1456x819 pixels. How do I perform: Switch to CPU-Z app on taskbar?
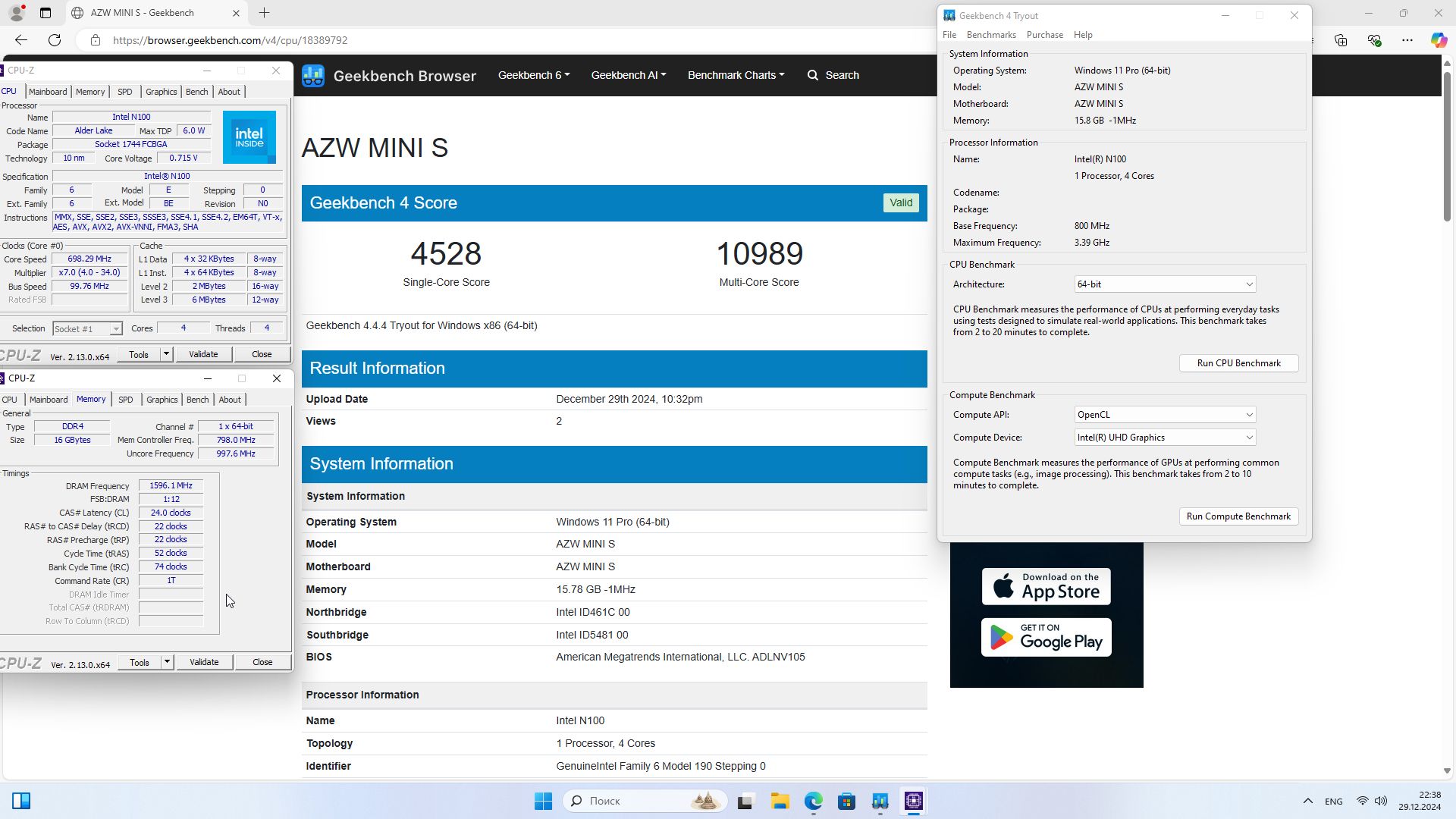pos(914,801)
